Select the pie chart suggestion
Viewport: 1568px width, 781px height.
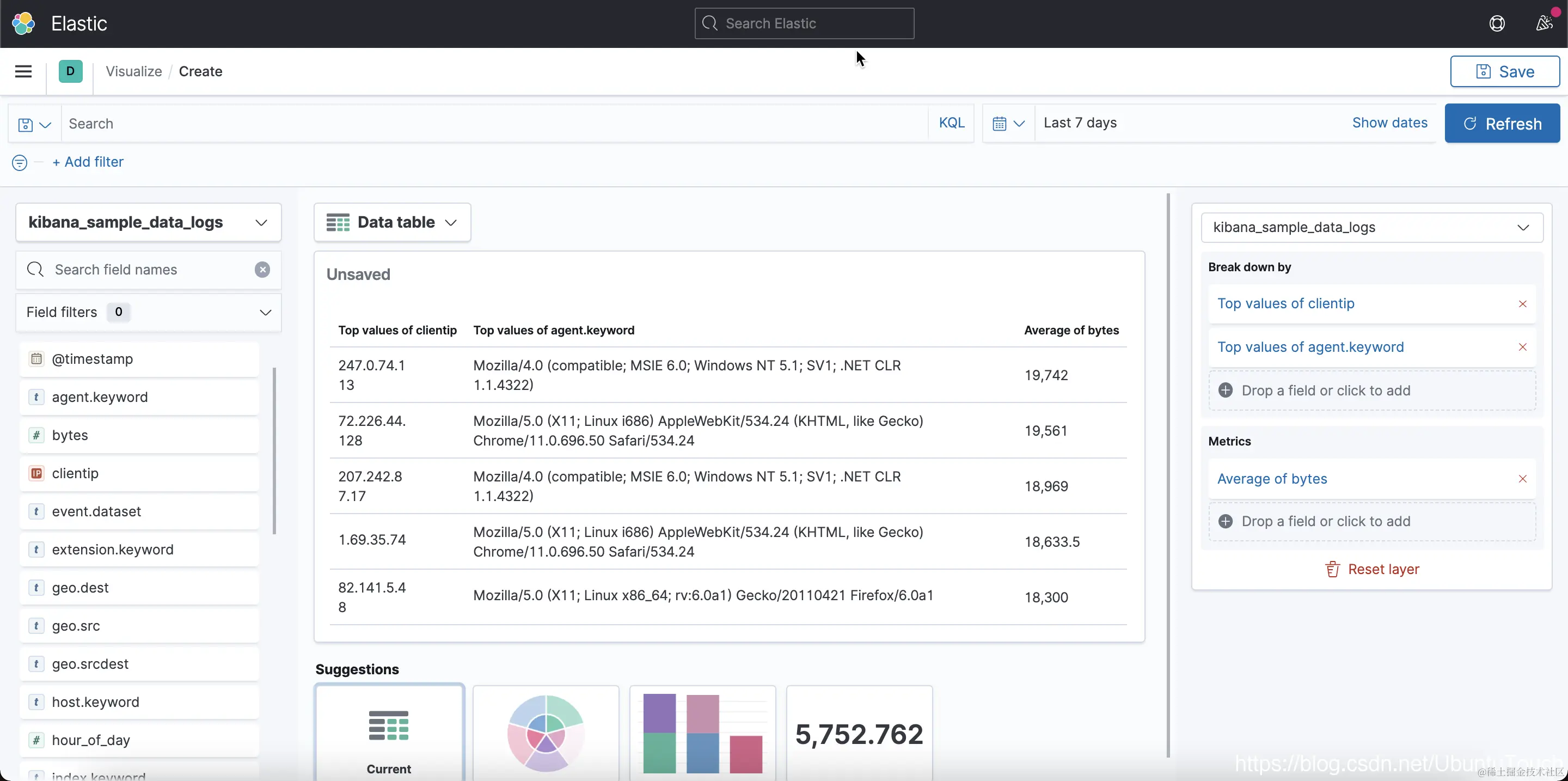[546, 733]
